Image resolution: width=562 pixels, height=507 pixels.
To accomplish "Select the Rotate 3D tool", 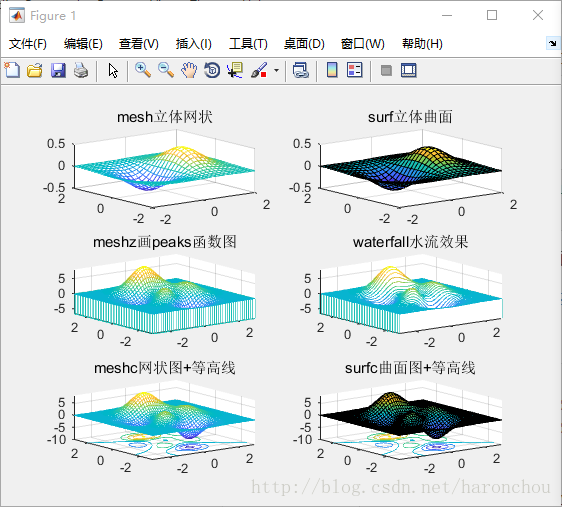I will (212, 70).
